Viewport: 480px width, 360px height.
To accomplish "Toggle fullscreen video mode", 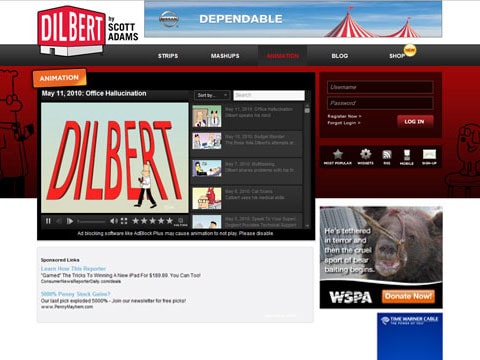I will pos(124,221).
